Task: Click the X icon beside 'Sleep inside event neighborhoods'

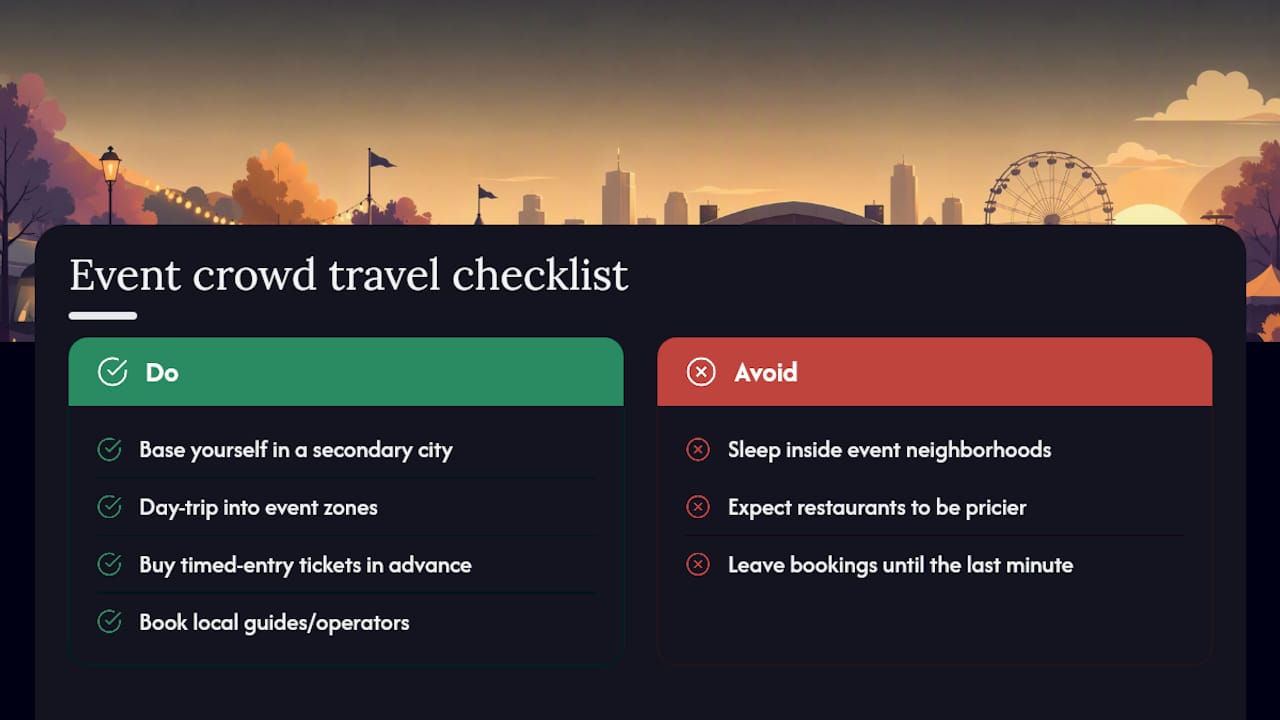Action: point(698,450)
